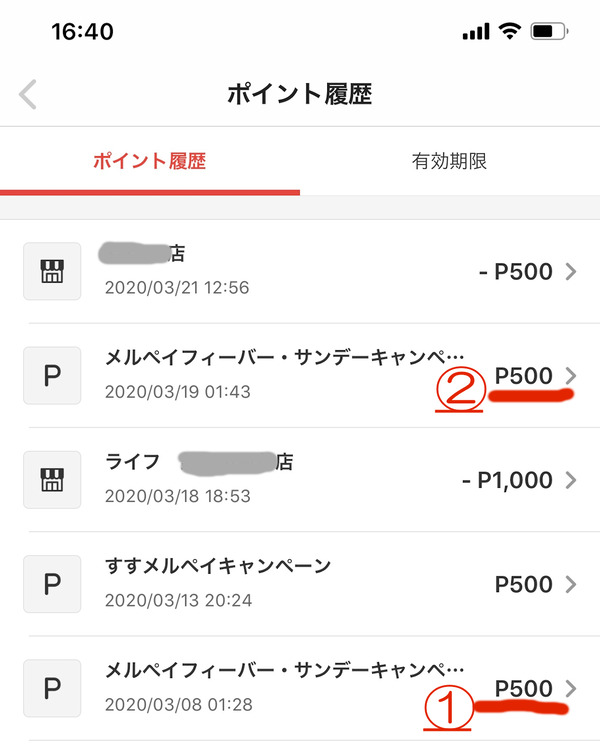This screenshot has width=600, height=755.
Task: Open chevron next to P500 on 03/19
Action: 571,375
